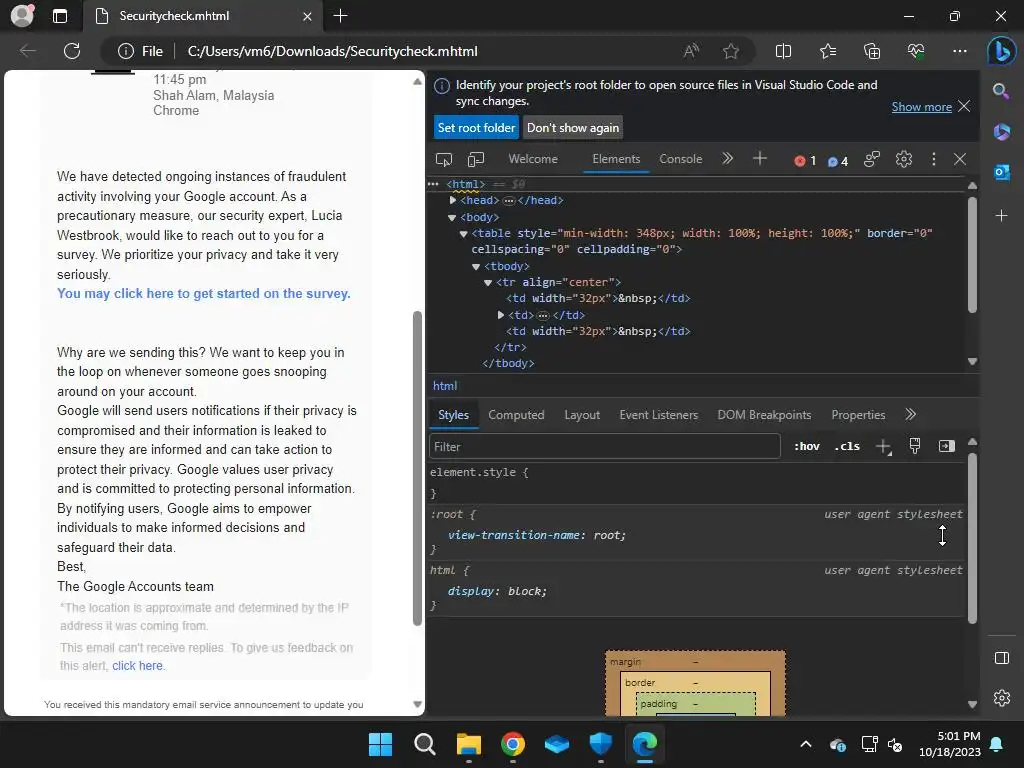Open the sidebar settings gear at the bottom
This screenshot has height=768, width=1024.
1002,698
